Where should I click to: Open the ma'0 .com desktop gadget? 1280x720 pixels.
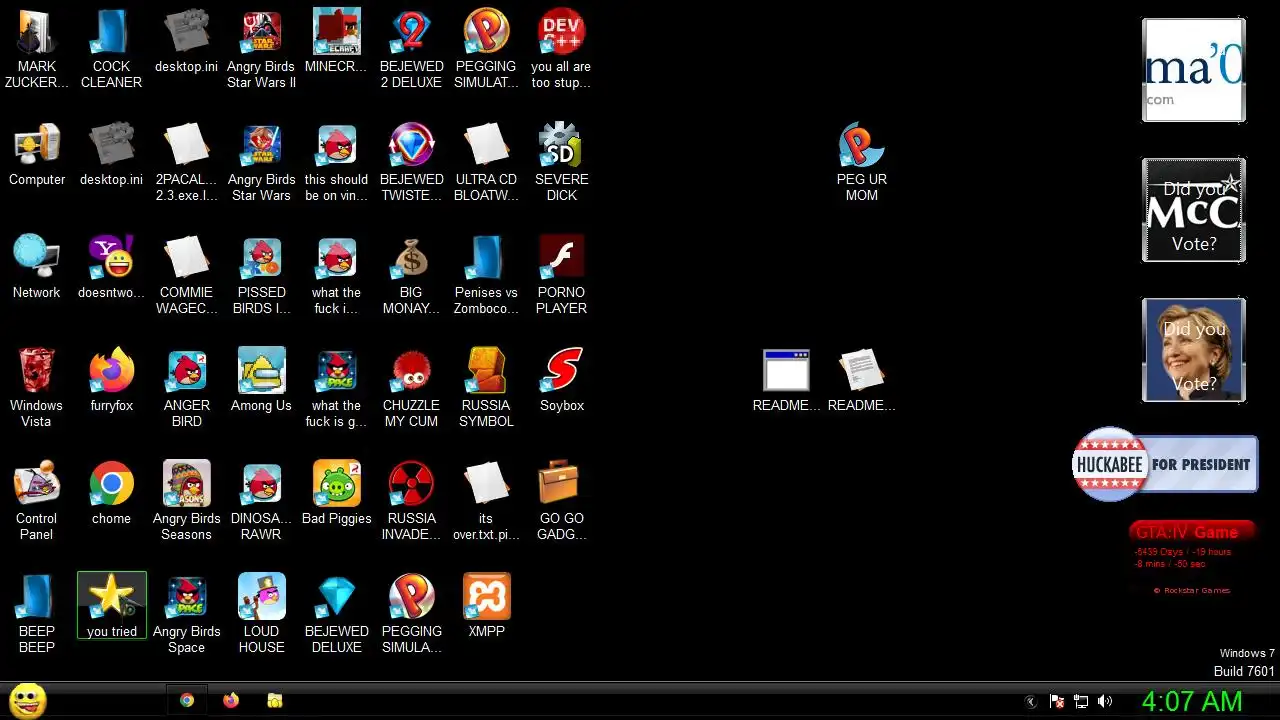tap(1194, 70)
